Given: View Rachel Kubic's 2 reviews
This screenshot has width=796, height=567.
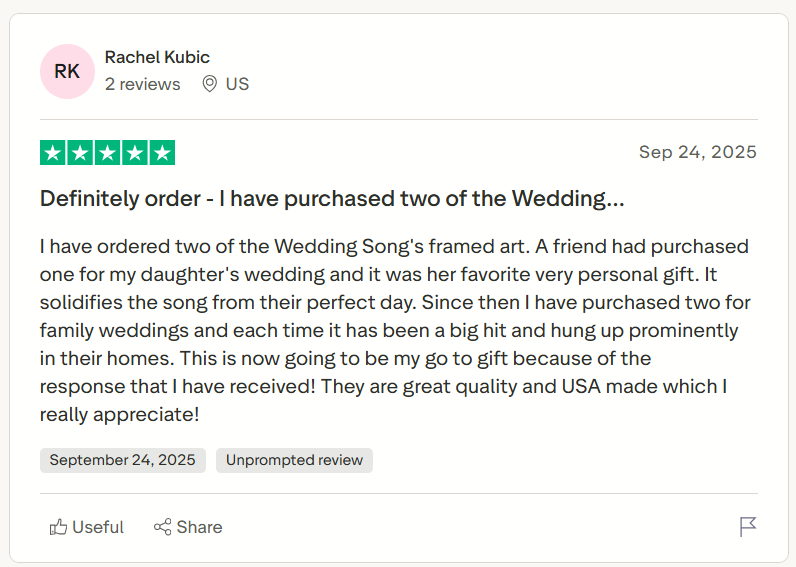Looking at the screenshot, I should (x=143, y=84).
